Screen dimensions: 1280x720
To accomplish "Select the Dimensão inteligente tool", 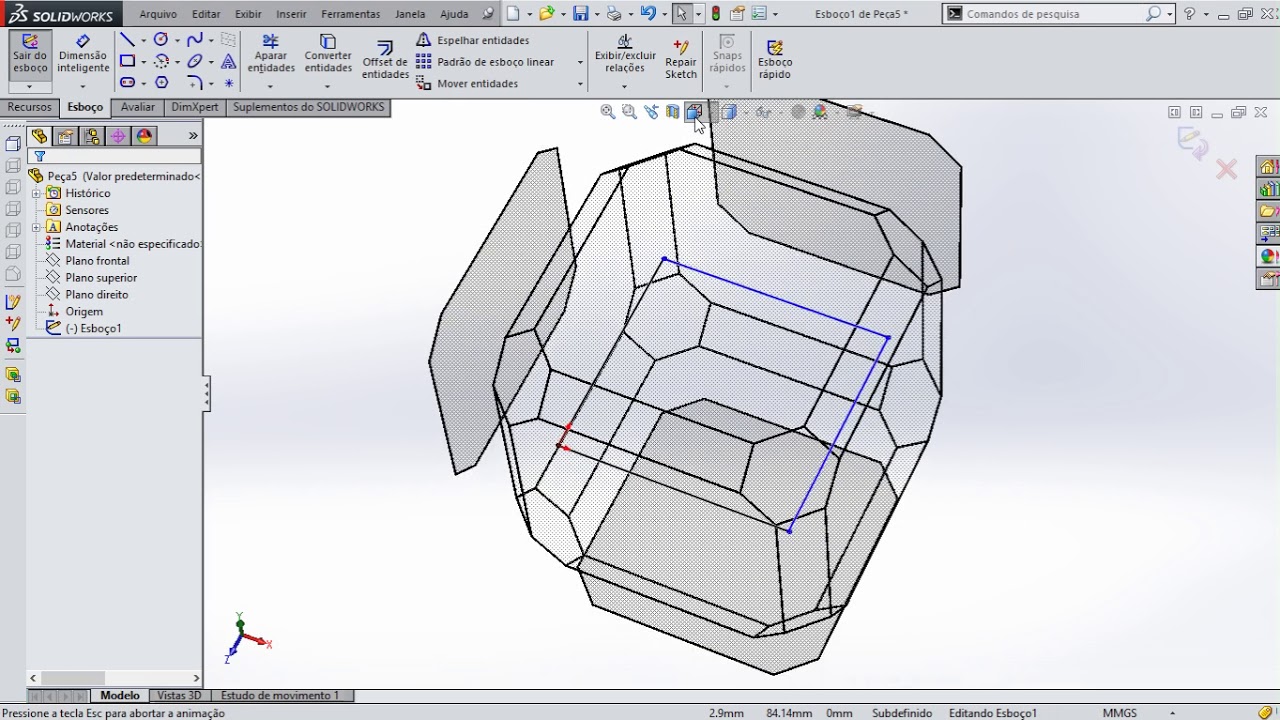I will (x=83, y=55).
